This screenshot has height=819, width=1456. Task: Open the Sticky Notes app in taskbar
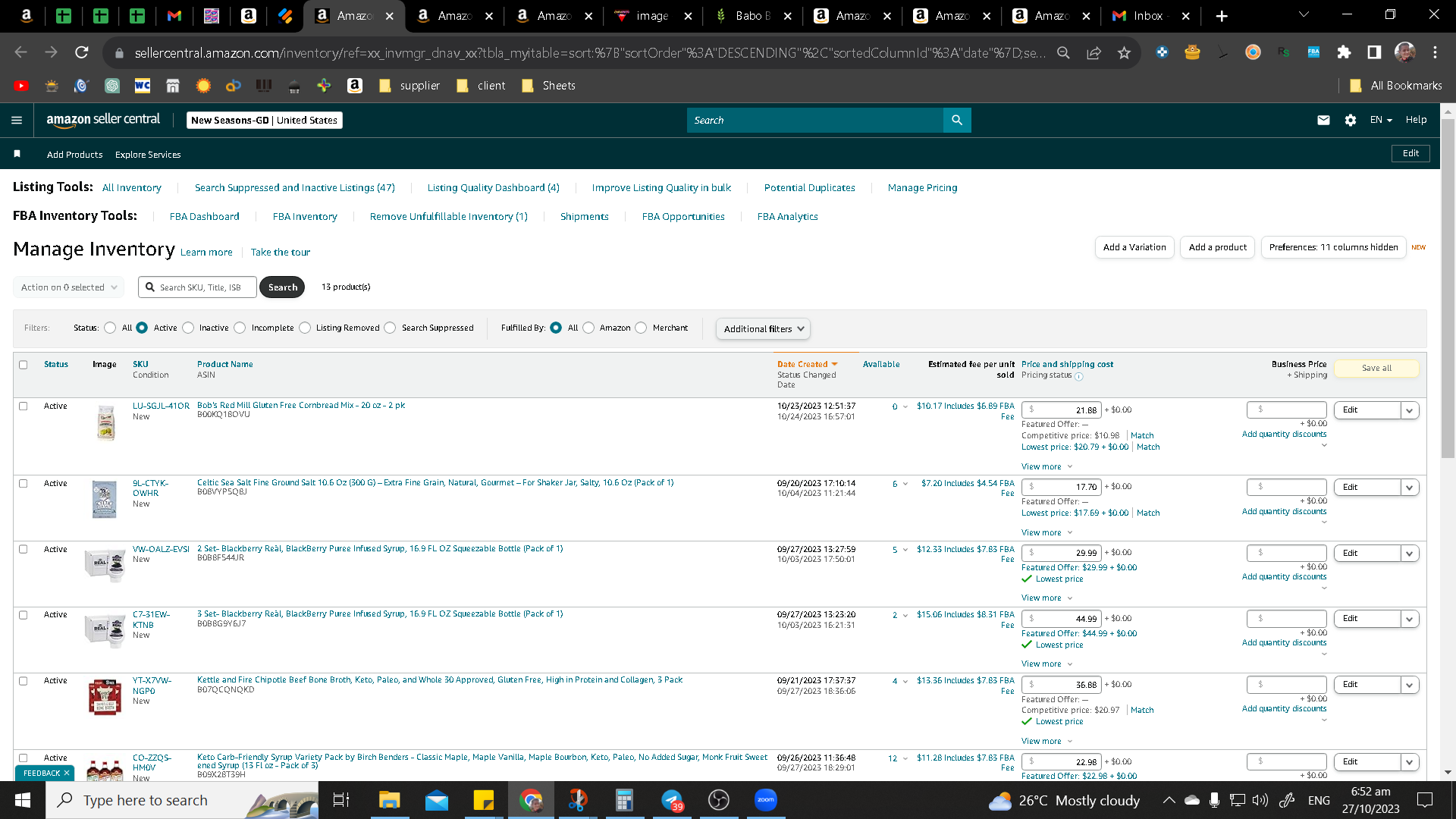point(483,800)
